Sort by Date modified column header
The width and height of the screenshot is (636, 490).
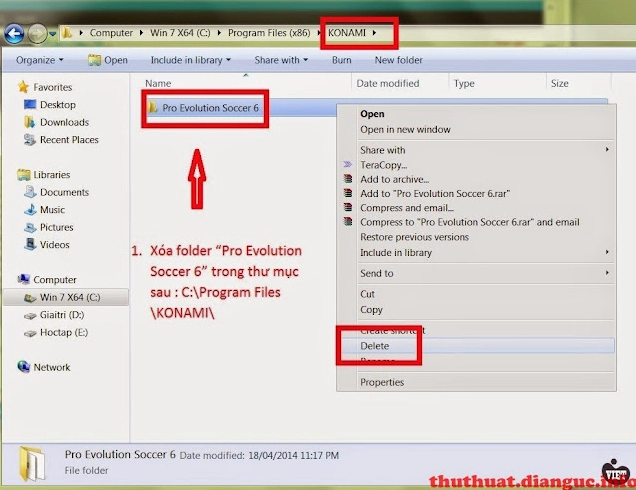(x=388, y=83)
